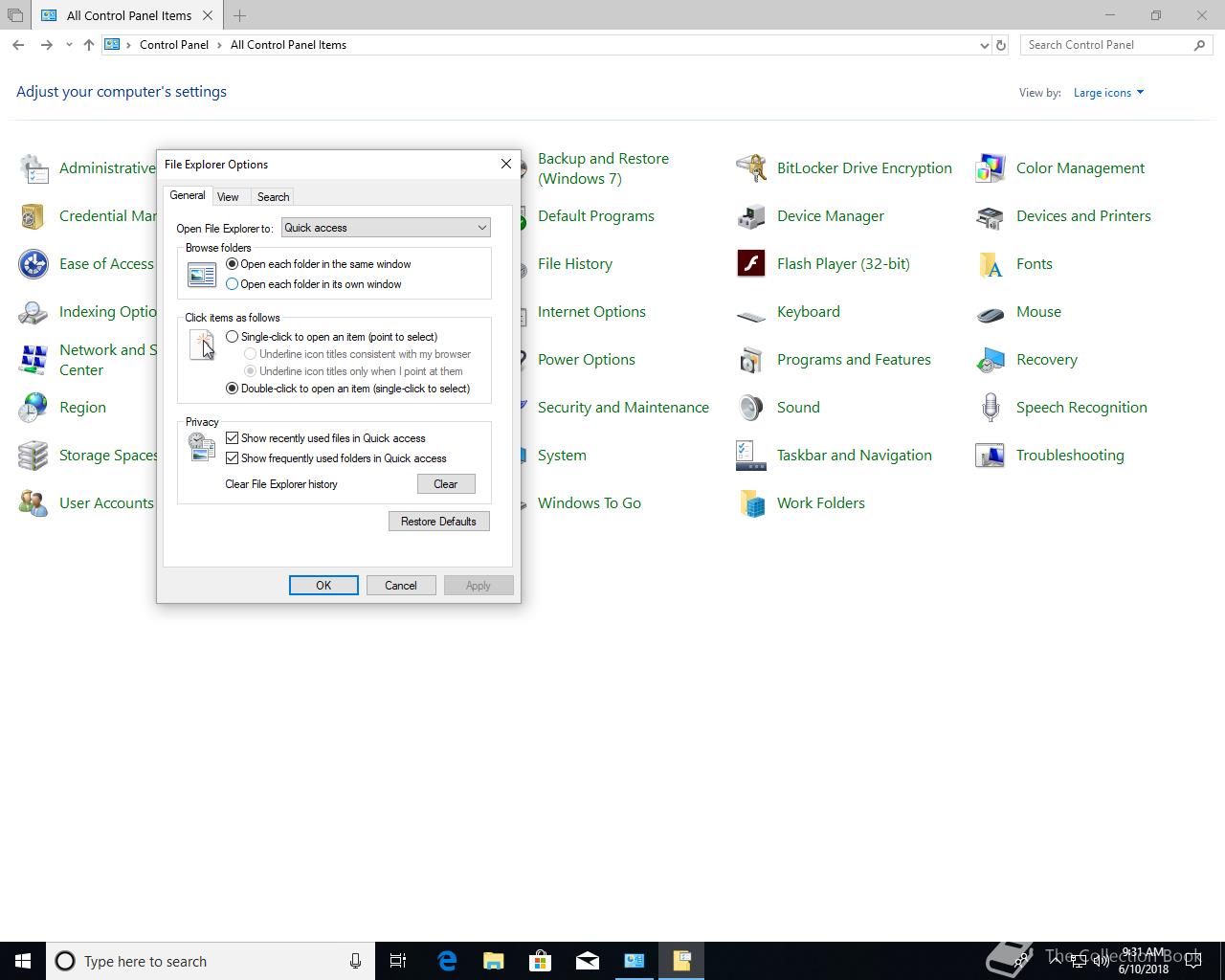Open the Administrative Tools icon
Image resolution: width=1225 pixels, height=980 pixels.
pyautogui.click(x=33, y=168)
